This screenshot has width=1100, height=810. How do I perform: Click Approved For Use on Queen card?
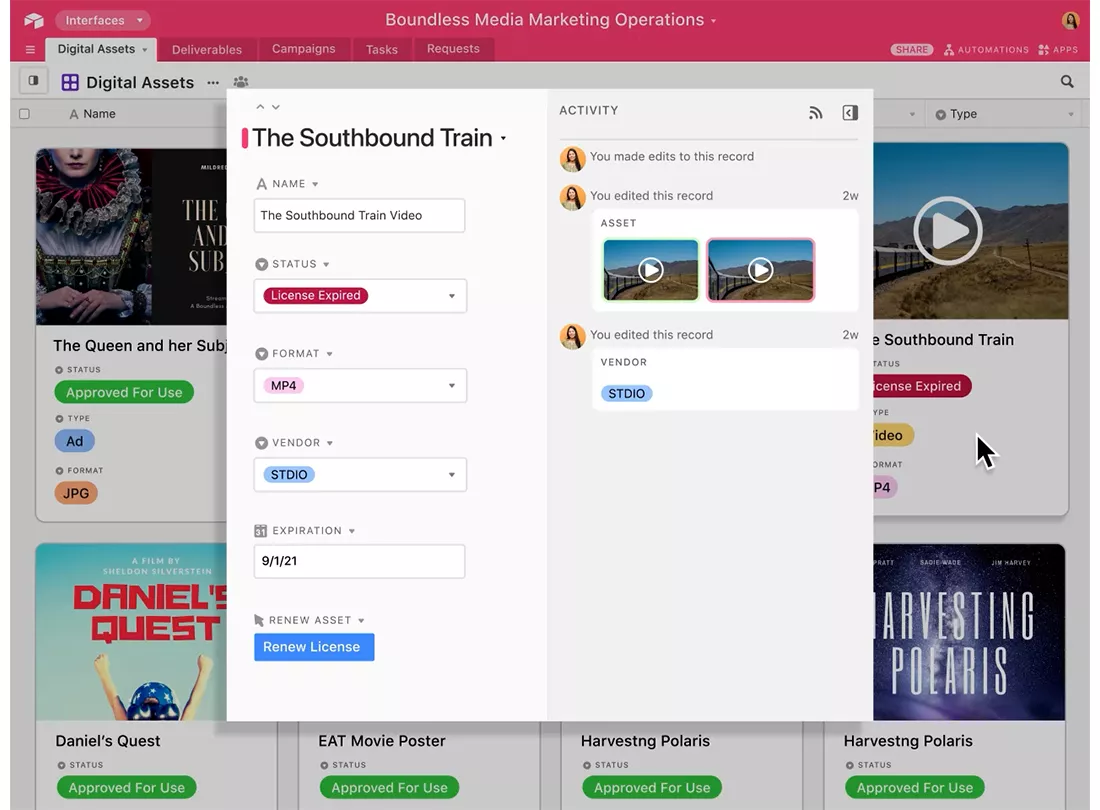pyautogui.click(x=124, y=392)
